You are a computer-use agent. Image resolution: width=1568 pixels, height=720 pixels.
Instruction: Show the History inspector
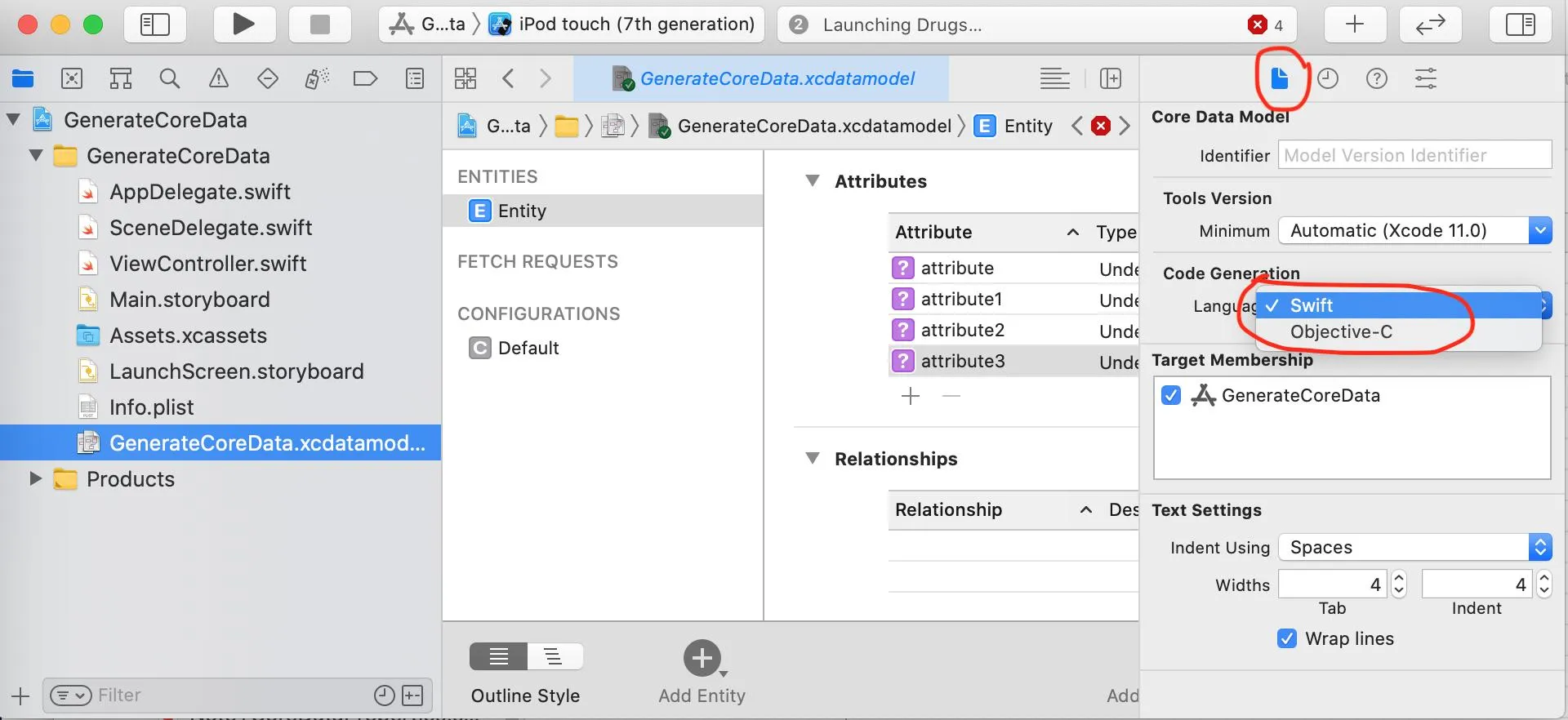pos(1328,78)
